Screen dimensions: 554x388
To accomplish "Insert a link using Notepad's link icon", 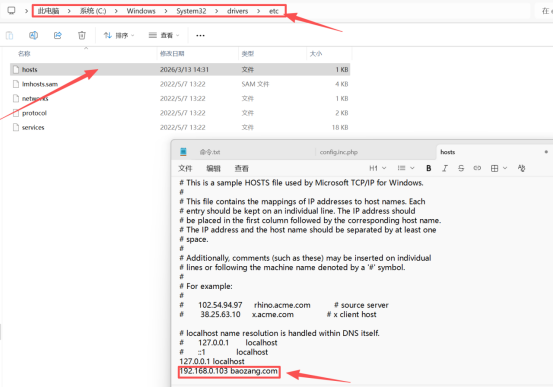I will coord(477,168).
